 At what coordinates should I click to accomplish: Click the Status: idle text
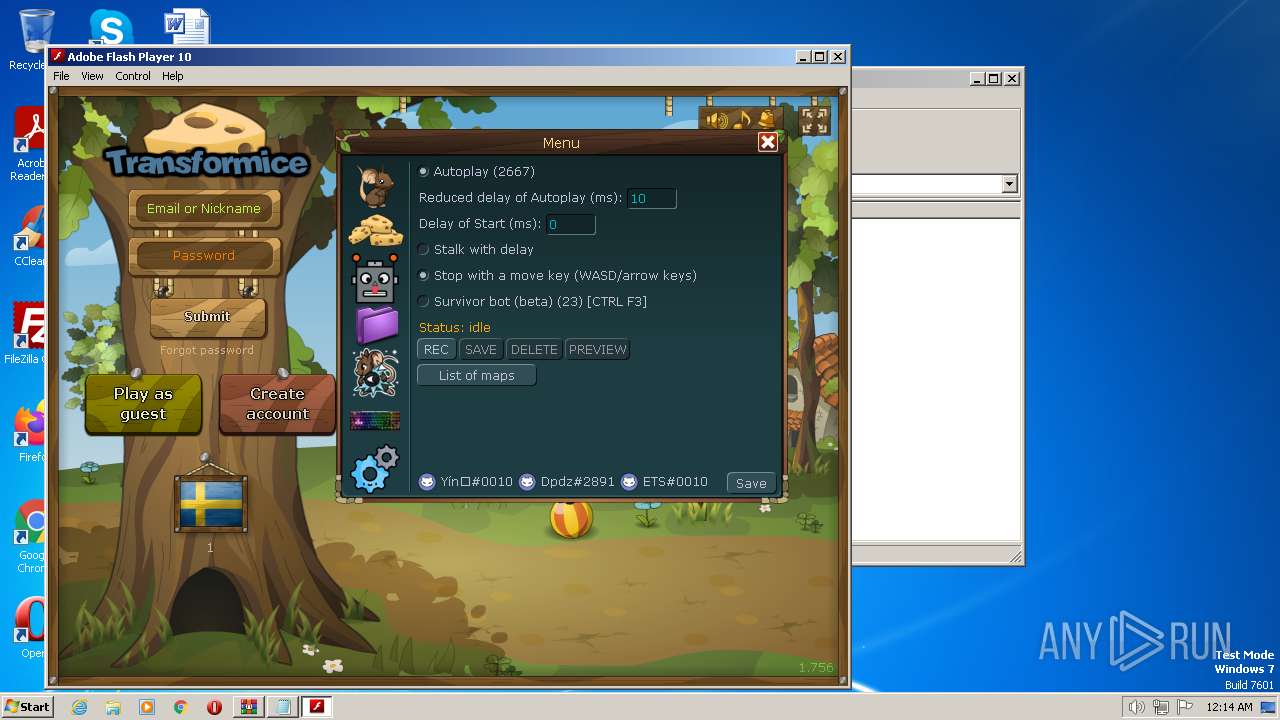(x=455, y=328)
